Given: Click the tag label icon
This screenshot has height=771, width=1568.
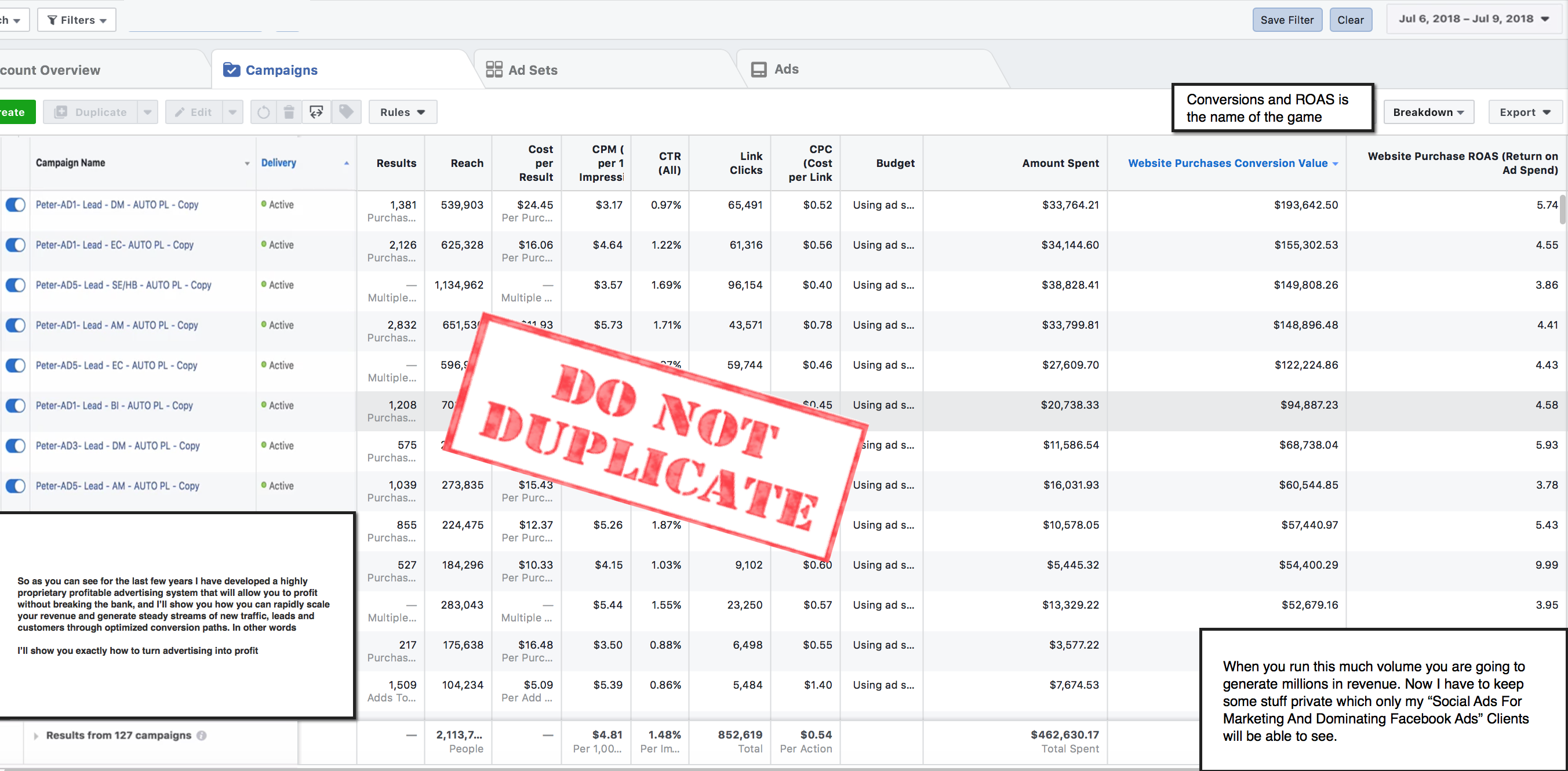Looking at the screenshot, I should (x=345, y=112).
